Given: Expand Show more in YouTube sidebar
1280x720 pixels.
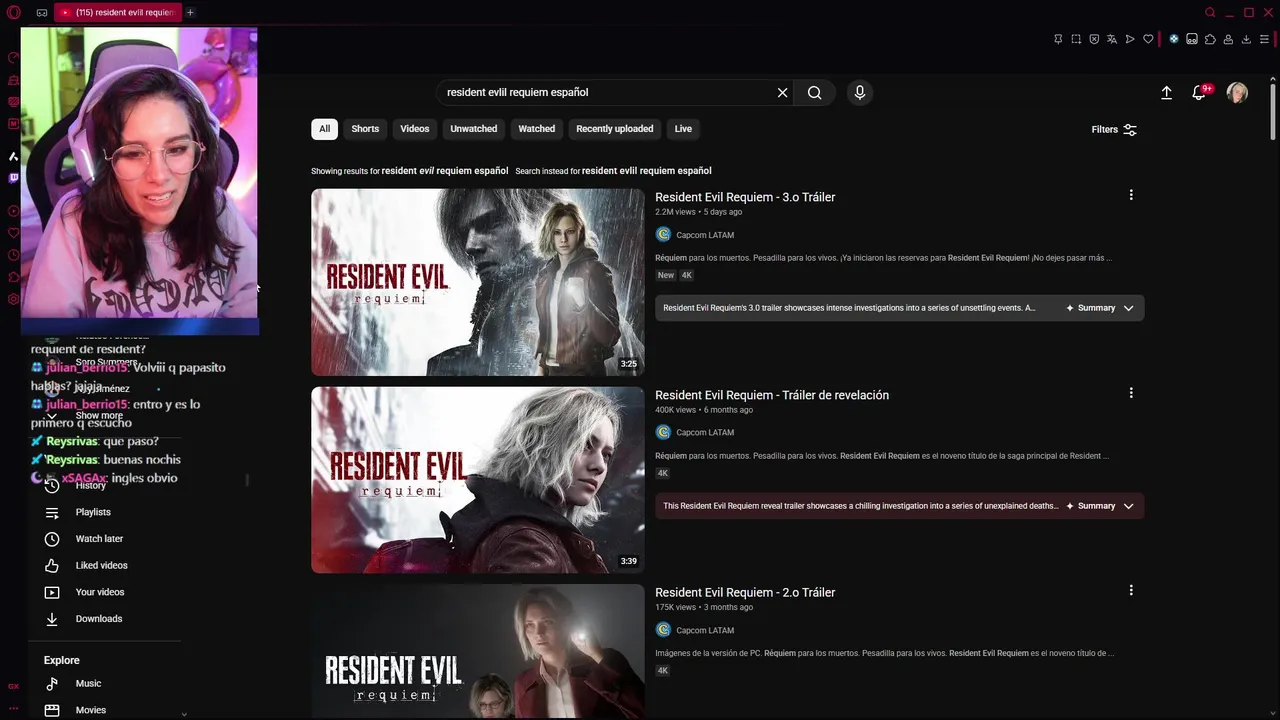Looking at the screenshot, I should coord(99,415).
